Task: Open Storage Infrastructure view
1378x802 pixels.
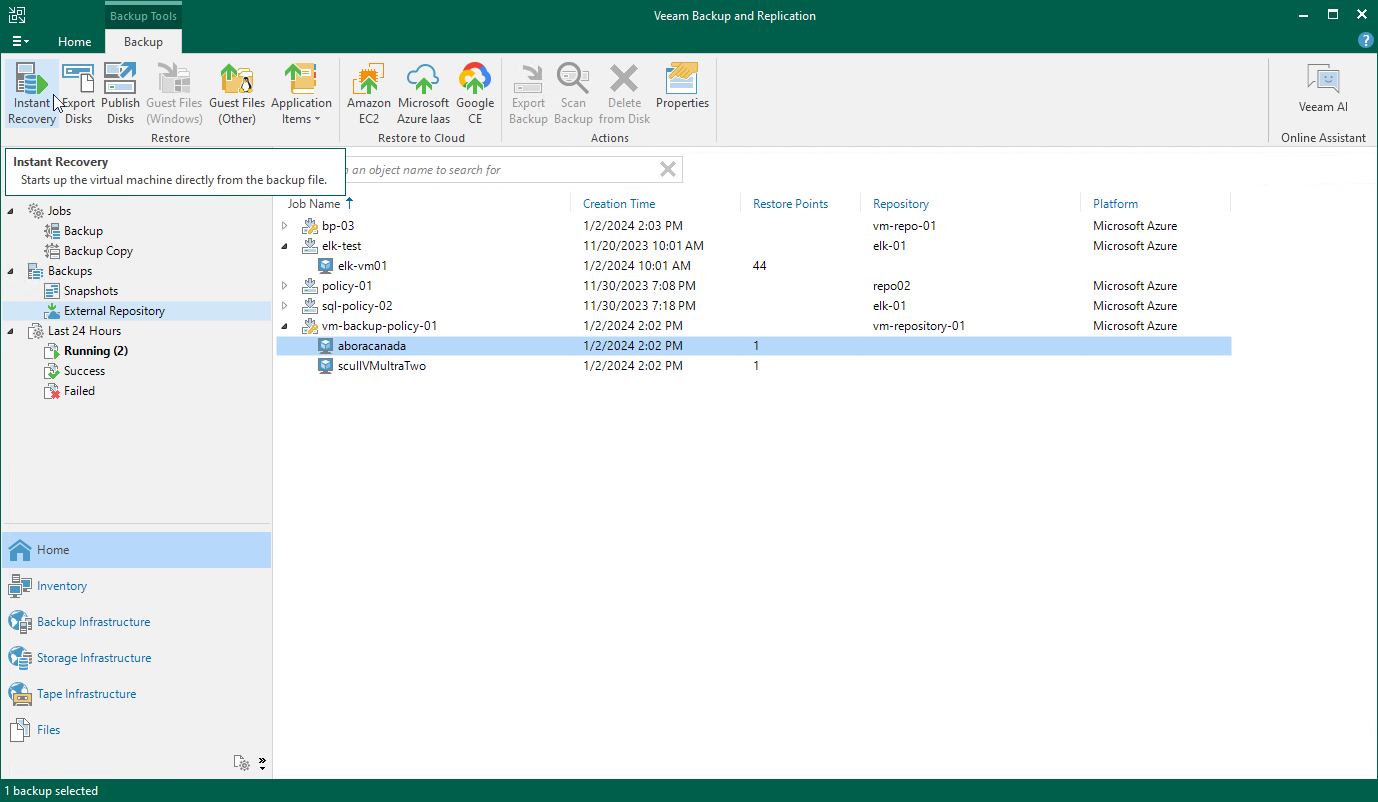Action: [136, 658]
